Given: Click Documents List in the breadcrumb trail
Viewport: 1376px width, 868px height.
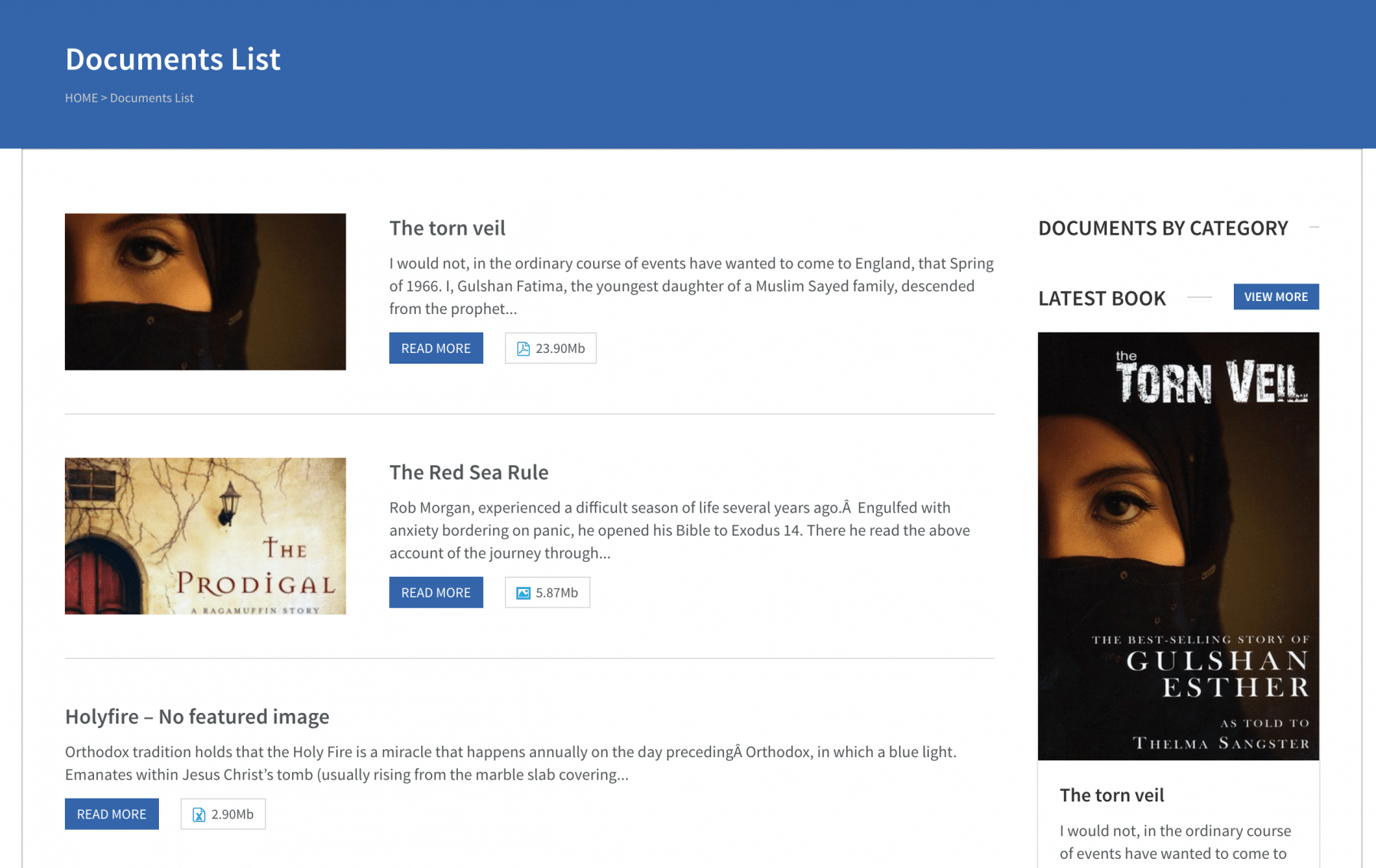Looking at the screenshot, I should click(x=151, y=98).
